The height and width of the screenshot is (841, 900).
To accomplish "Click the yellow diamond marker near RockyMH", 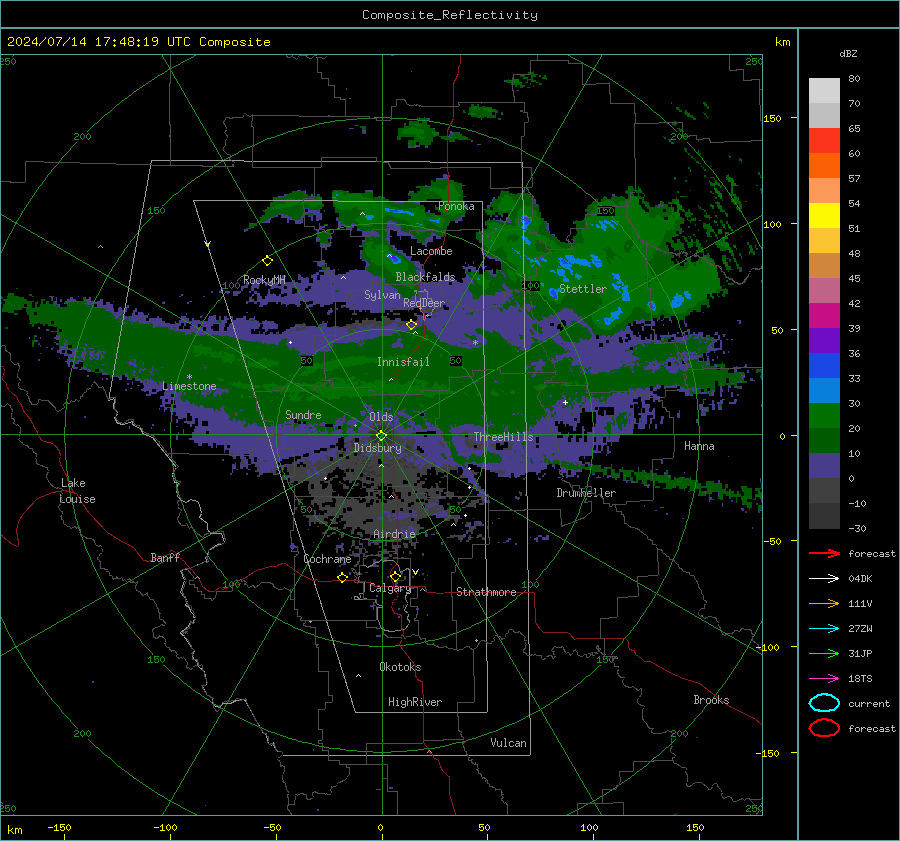I will pyautogui.click(x=267, y=261).
